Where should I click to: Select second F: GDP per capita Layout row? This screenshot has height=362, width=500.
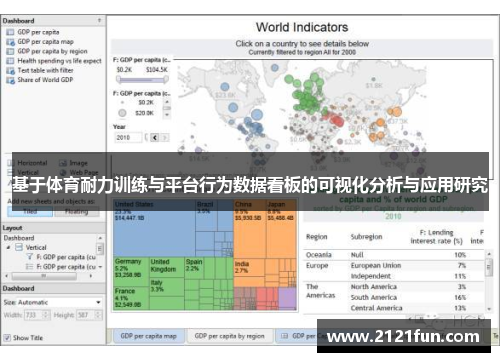coord(66,267)
